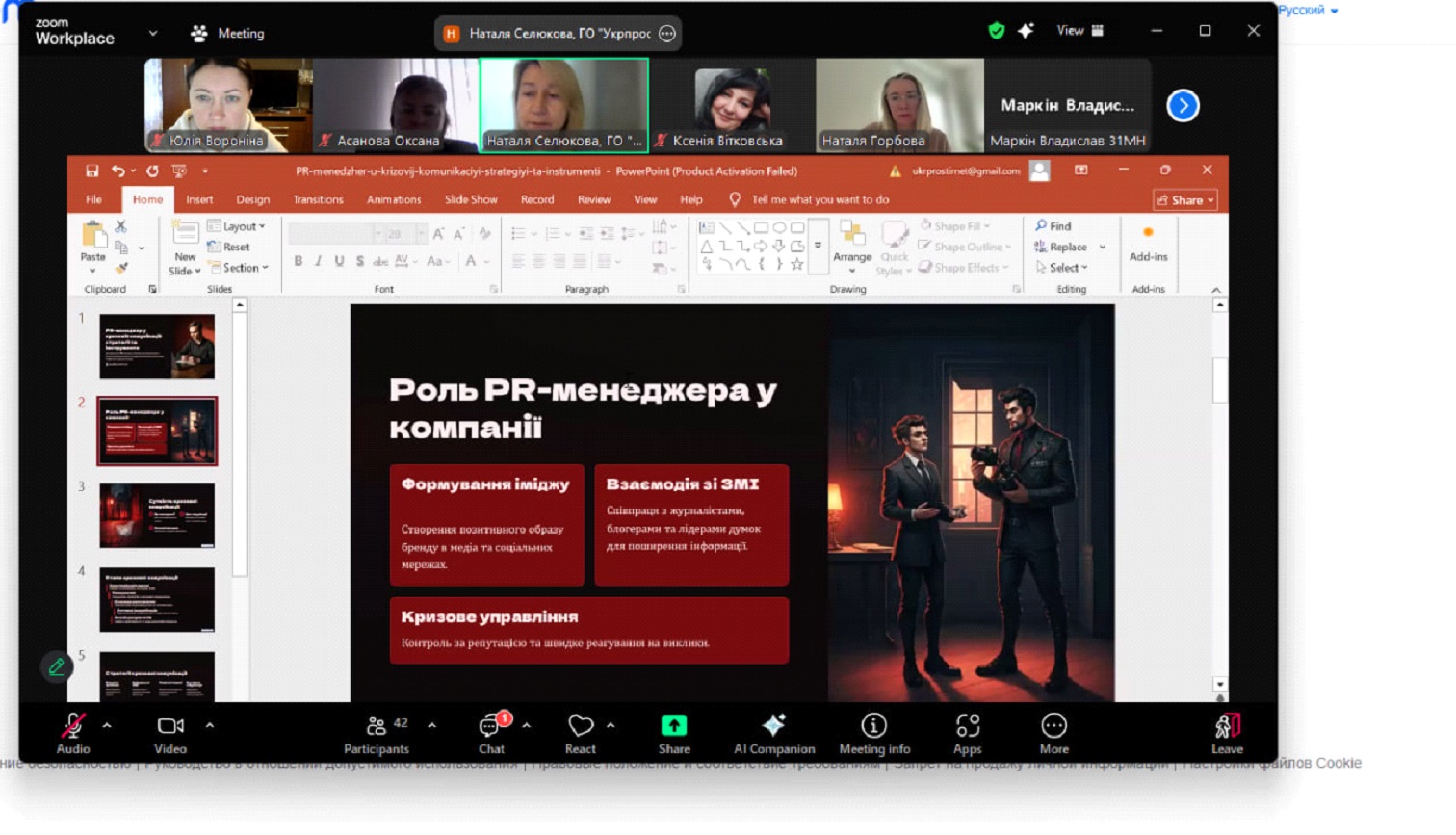The width and height of the screenshot is (1456, 835).
Task: Toggle the annotation pencil button
Action: coord(57,666)
